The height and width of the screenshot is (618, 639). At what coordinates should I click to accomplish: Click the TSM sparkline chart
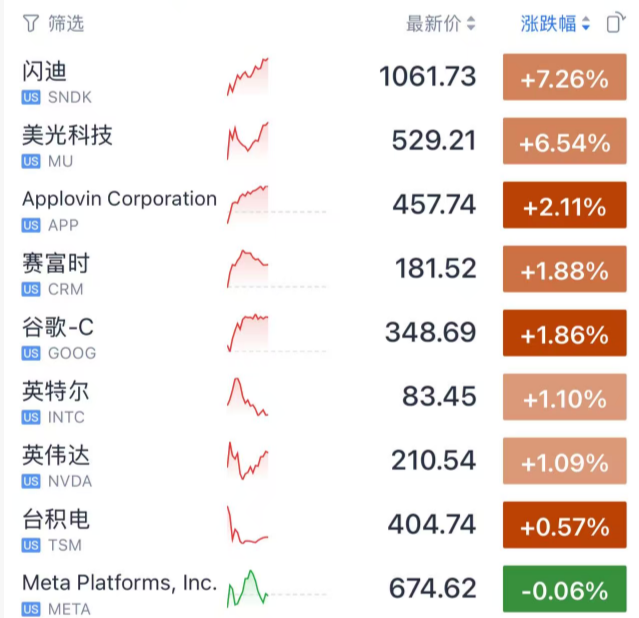(x=248, y=525)
